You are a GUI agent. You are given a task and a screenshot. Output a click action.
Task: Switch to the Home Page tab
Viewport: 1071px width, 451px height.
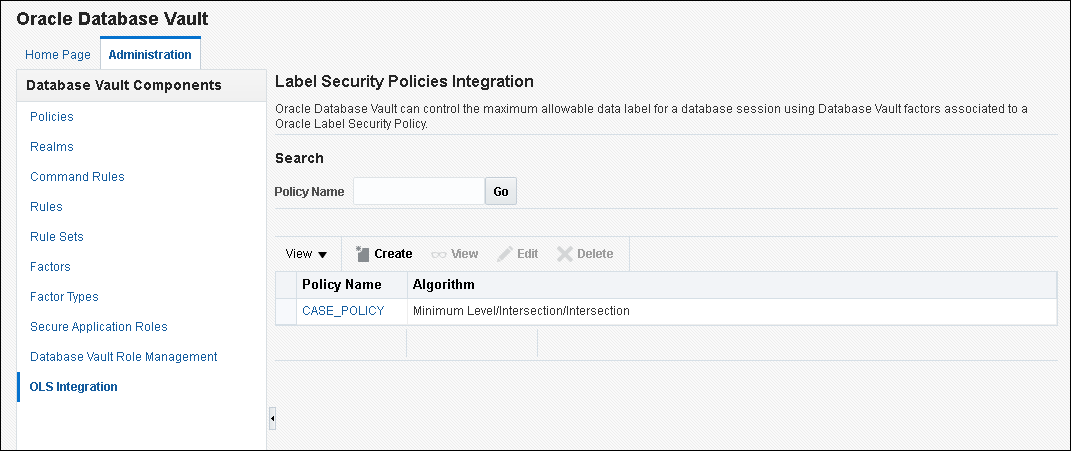58,55
